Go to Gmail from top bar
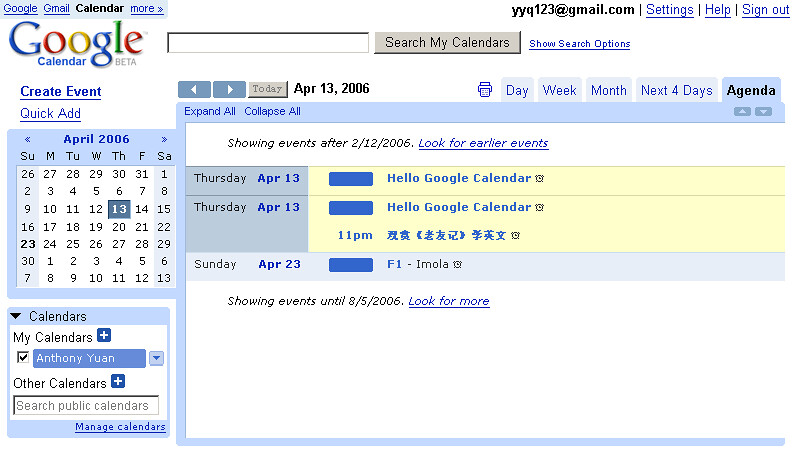Viewport: 792px width, 453px height. (57, 9)
